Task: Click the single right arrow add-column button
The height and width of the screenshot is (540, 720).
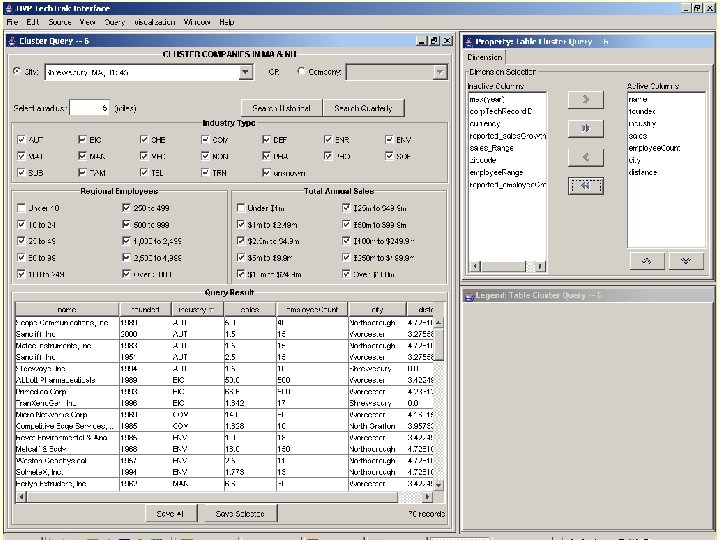Action: coord(585,99)
